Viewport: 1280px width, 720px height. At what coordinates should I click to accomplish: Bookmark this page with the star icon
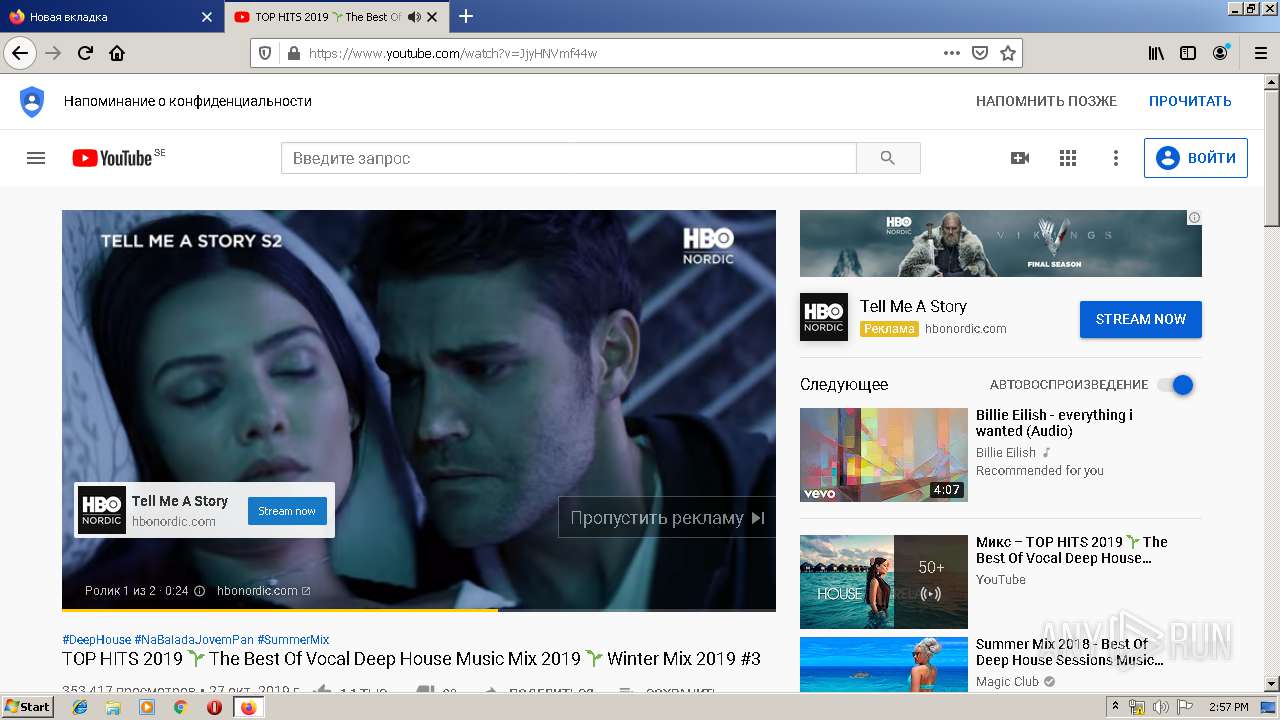[x=1008, y=53]
